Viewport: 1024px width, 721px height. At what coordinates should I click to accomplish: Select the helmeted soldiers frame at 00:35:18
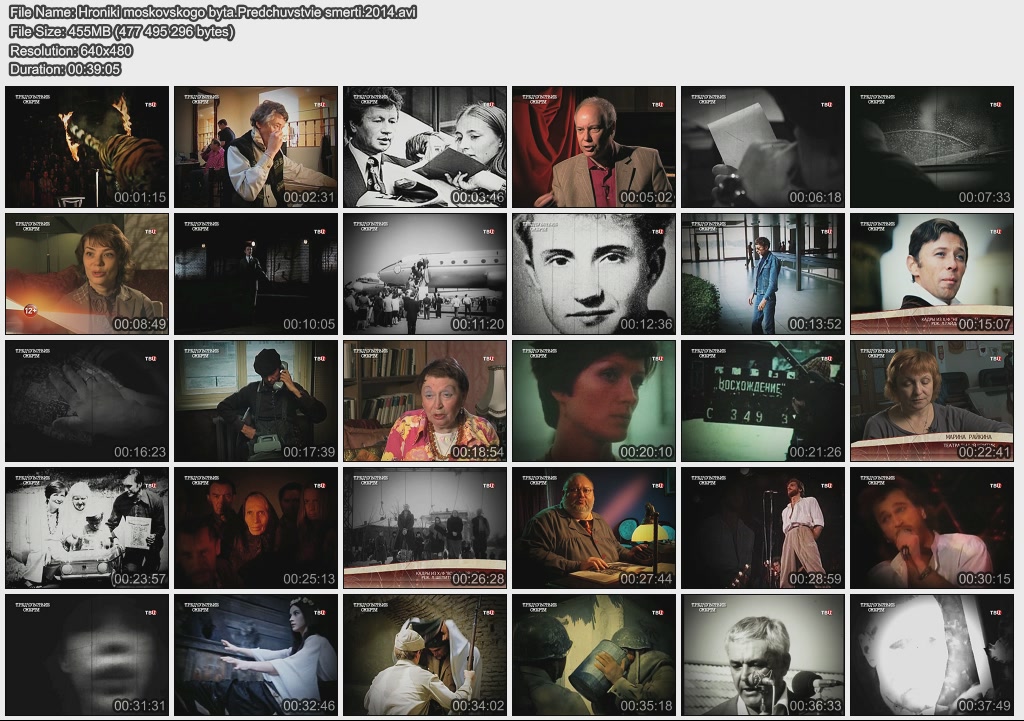(x=594, y=654)
